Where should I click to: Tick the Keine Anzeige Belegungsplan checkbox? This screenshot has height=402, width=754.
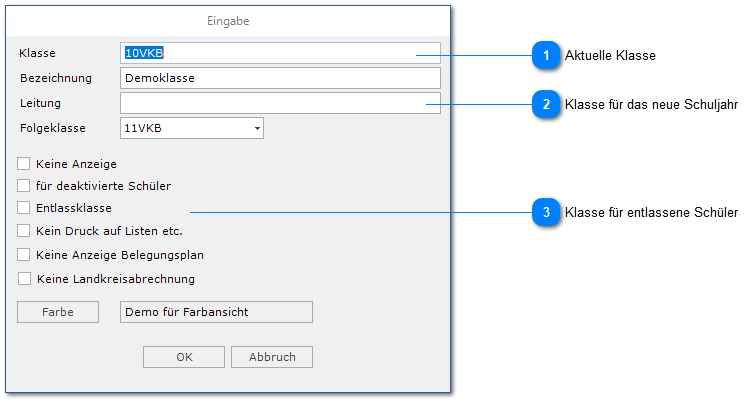pos(25,255)
